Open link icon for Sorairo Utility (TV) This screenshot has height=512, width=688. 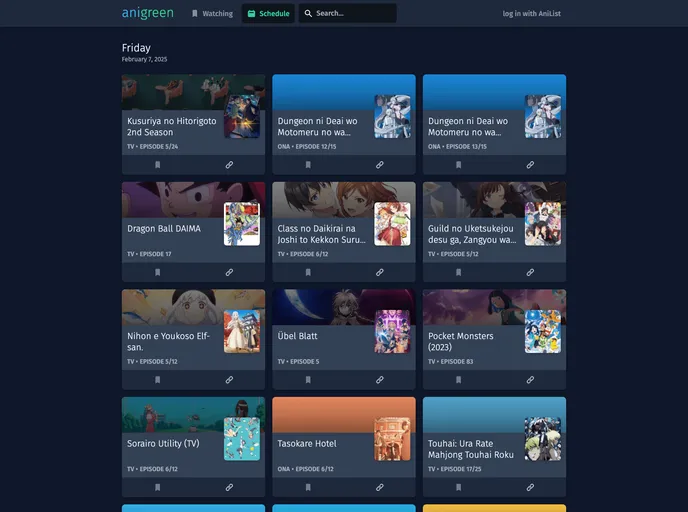coord(229,487)
